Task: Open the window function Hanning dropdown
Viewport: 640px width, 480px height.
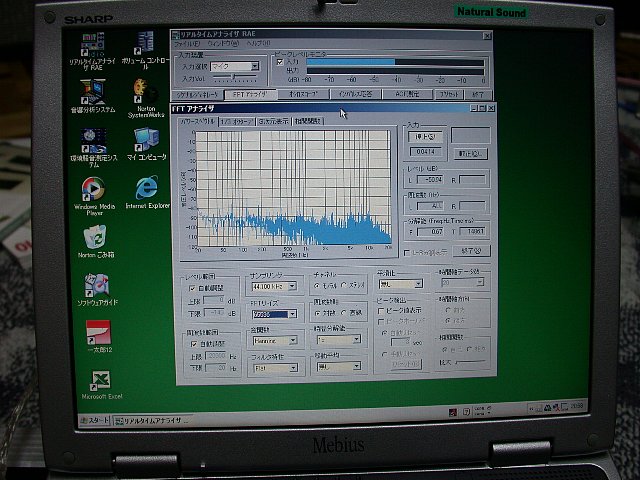Action: [x=294, y=340]
